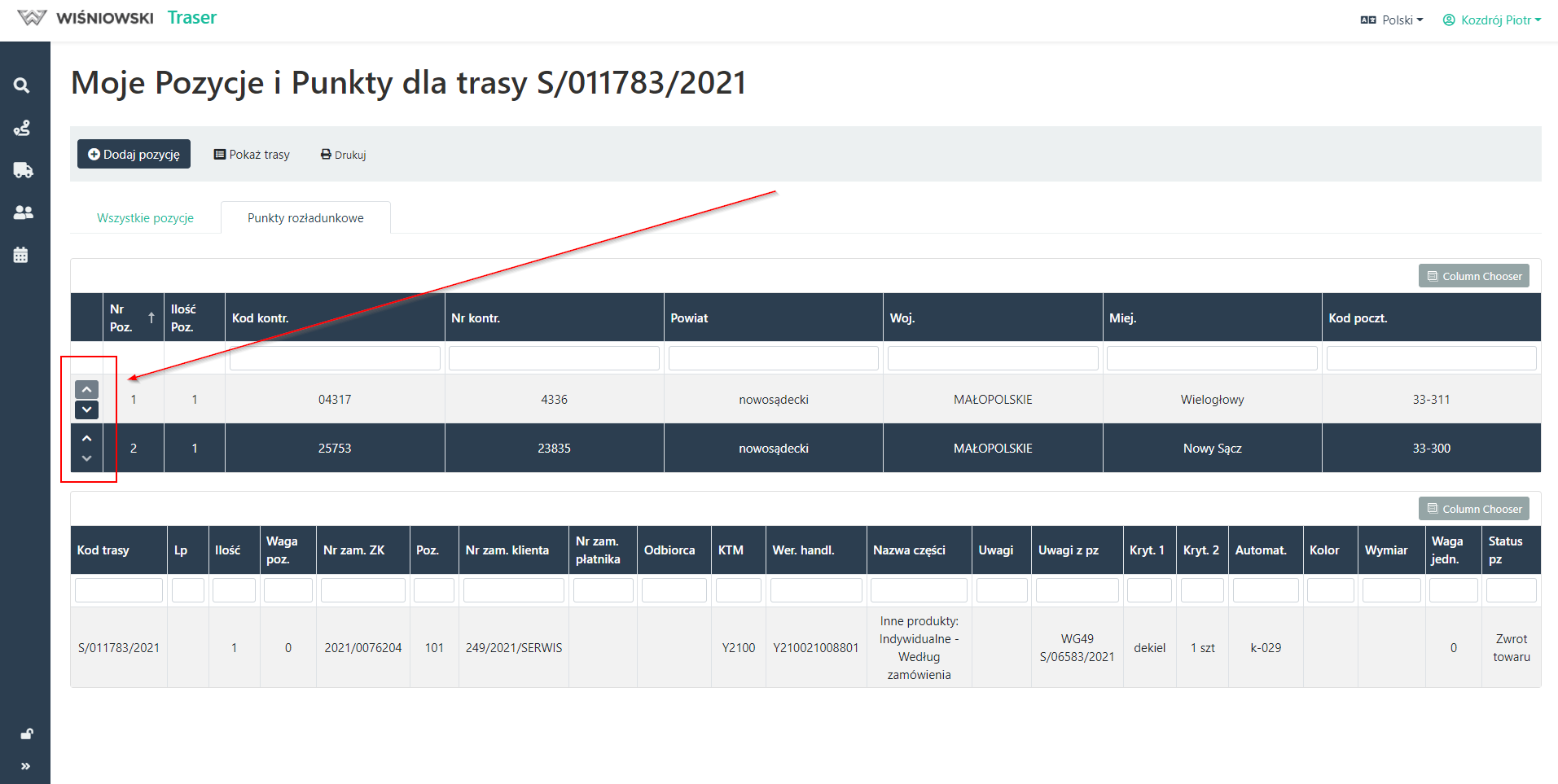Click the Wiśniowski Traser logo
Viewport: 1558px width, 784px height.
click(x=117, y=18)
